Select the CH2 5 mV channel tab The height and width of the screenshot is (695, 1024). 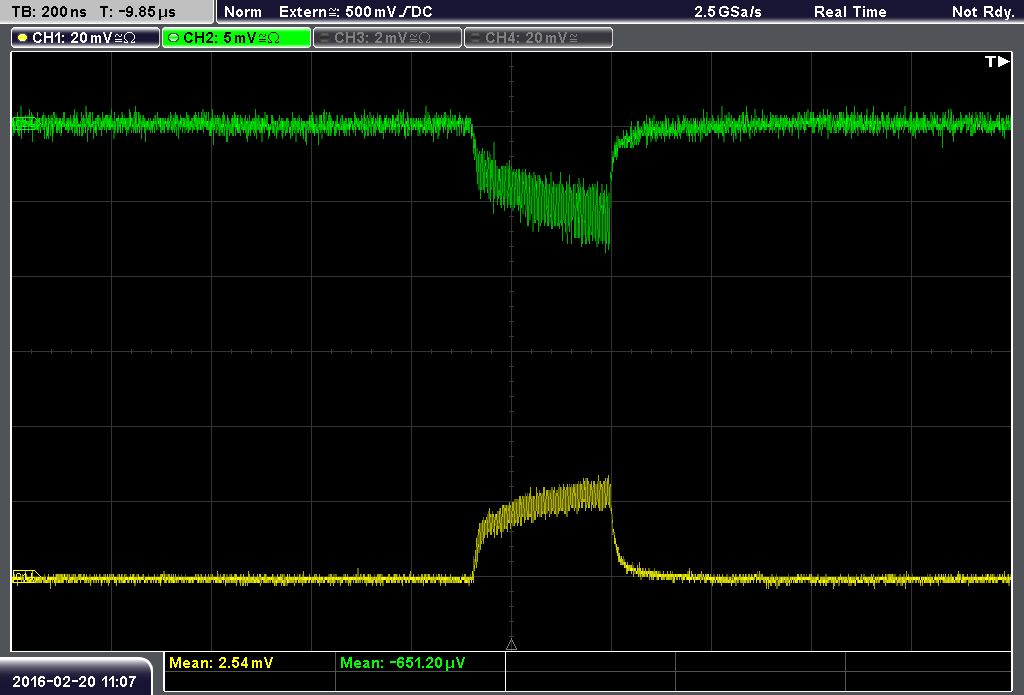click(x=236, y=38)
